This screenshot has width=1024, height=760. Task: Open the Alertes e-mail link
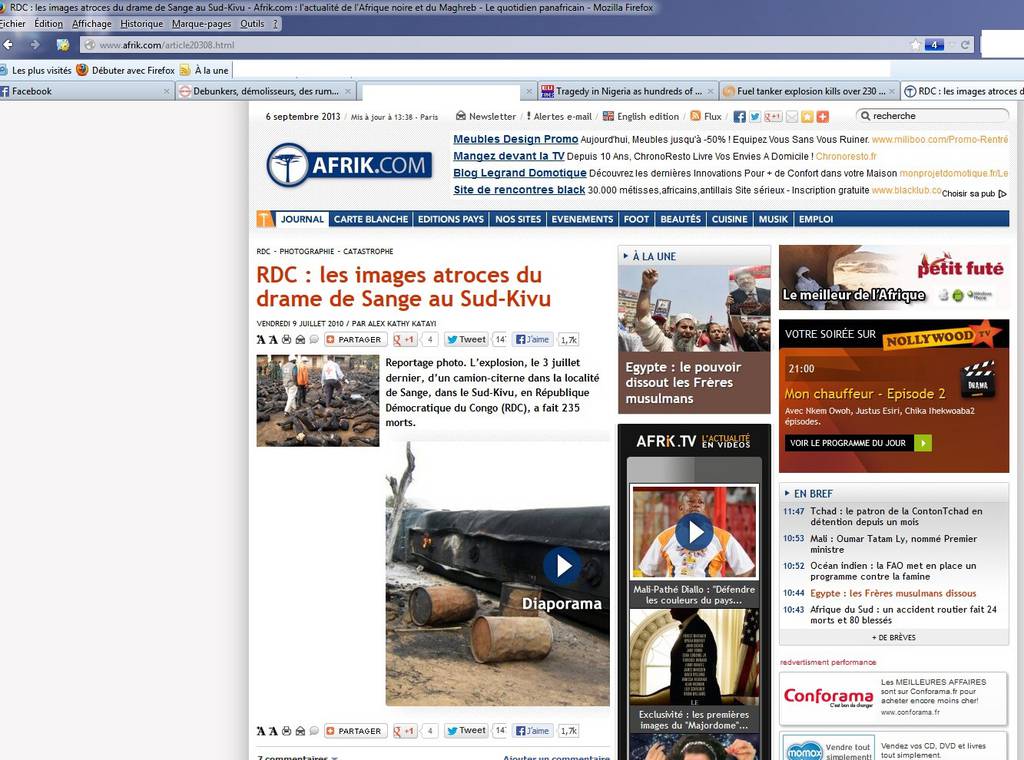point(559,116)
